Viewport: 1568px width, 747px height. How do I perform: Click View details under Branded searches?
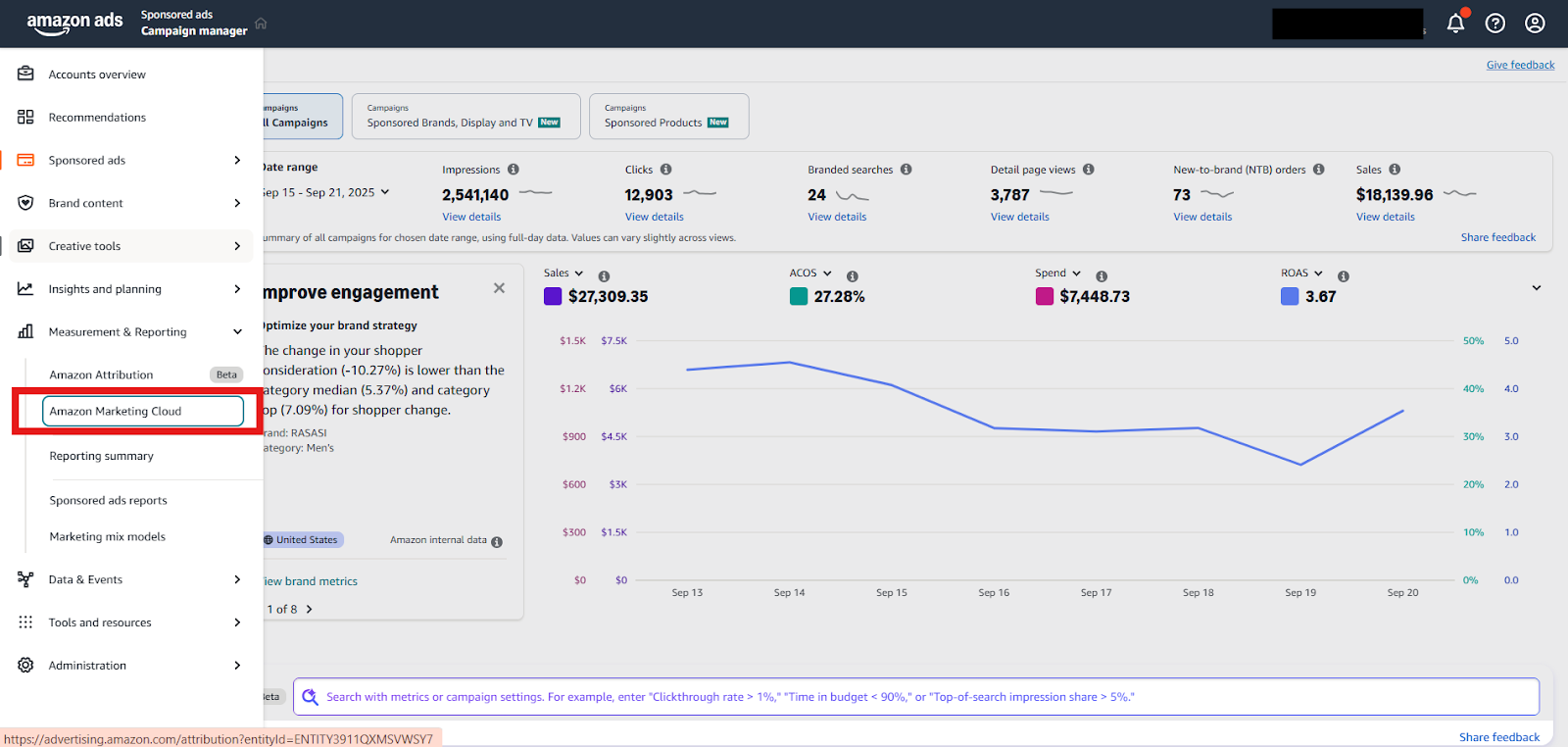837,217
